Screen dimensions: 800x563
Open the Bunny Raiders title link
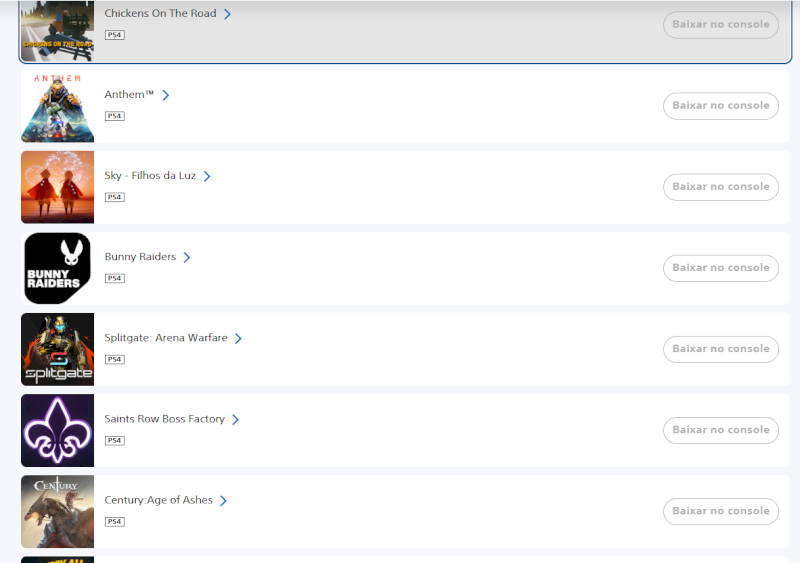click(x=140, y=257)
